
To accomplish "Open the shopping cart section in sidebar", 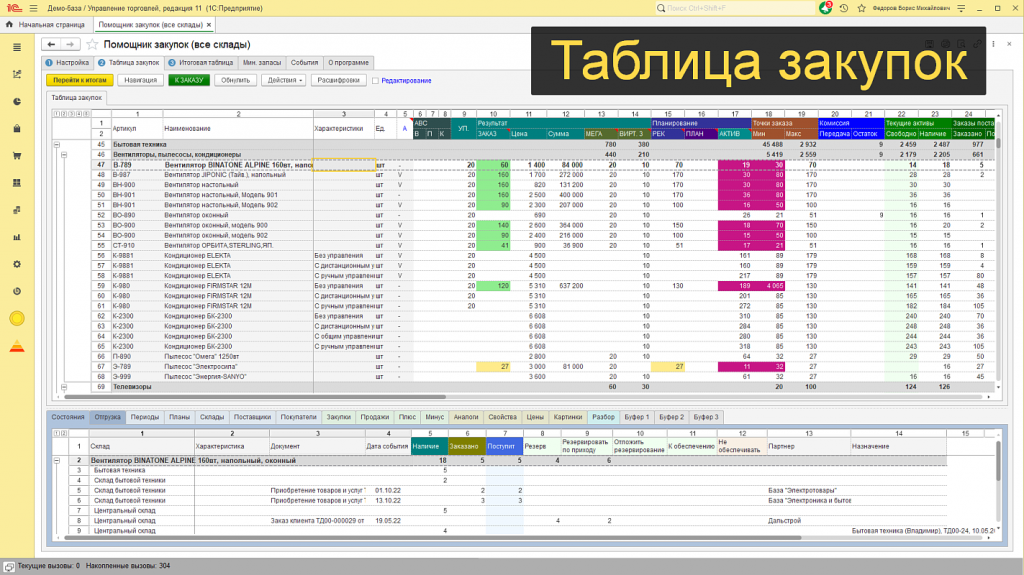I will 17,156.
